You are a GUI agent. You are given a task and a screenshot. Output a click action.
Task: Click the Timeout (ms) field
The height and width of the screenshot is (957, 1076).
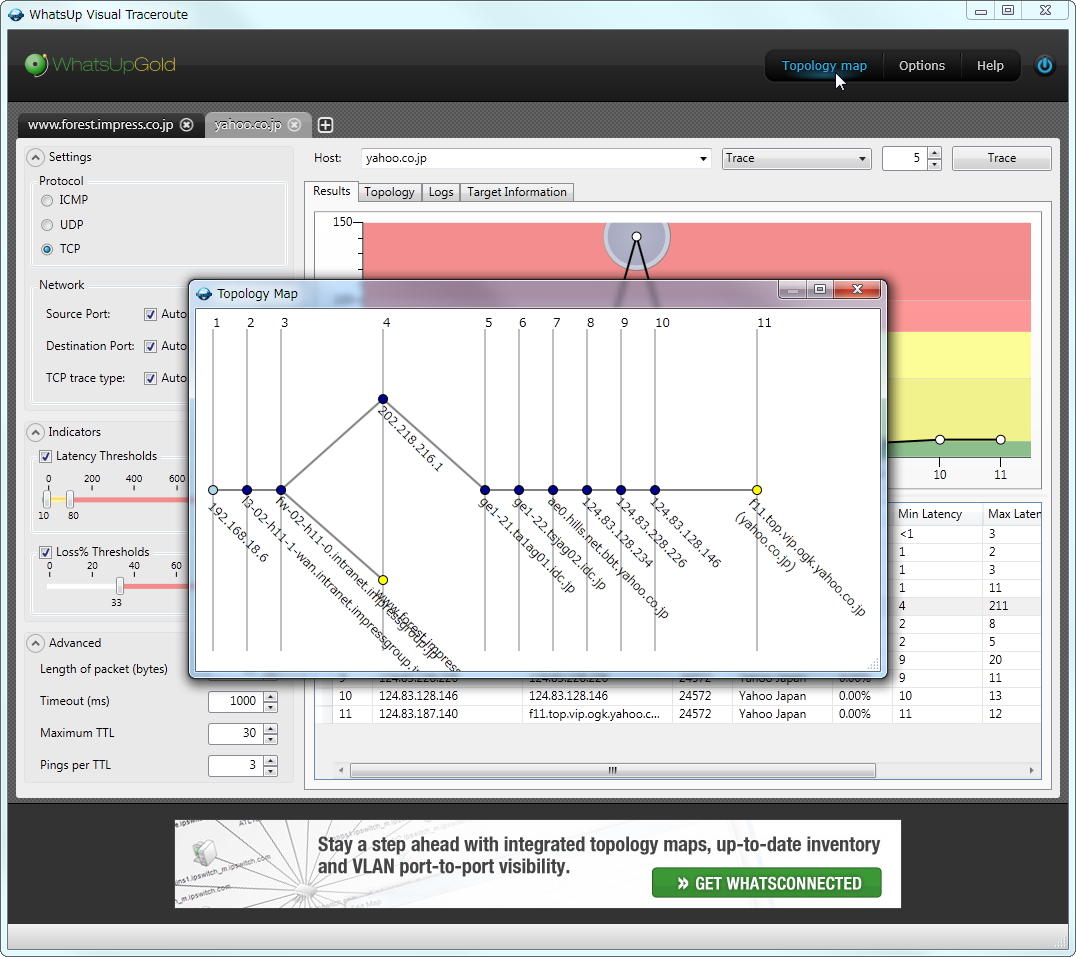point(236,701)
